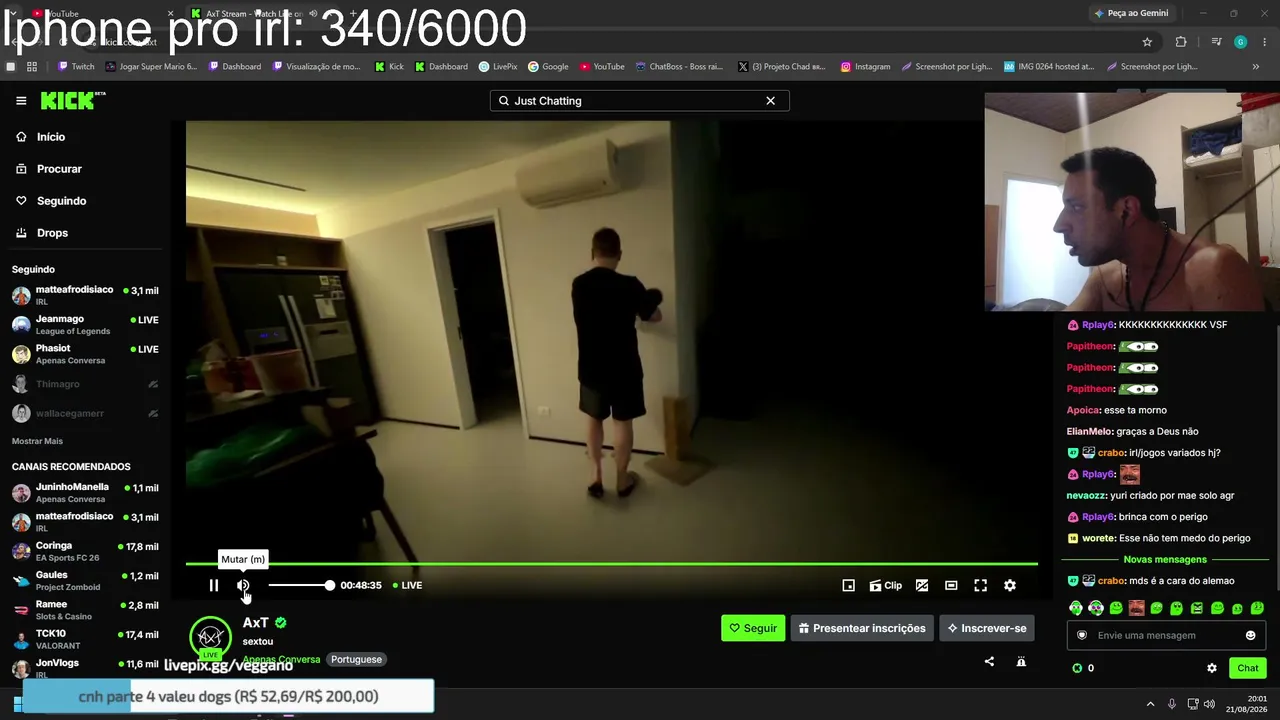This screenshot has width=1280, height=720.
Task: Open recommended channel JuninhoManella
Action: point(85,492)
